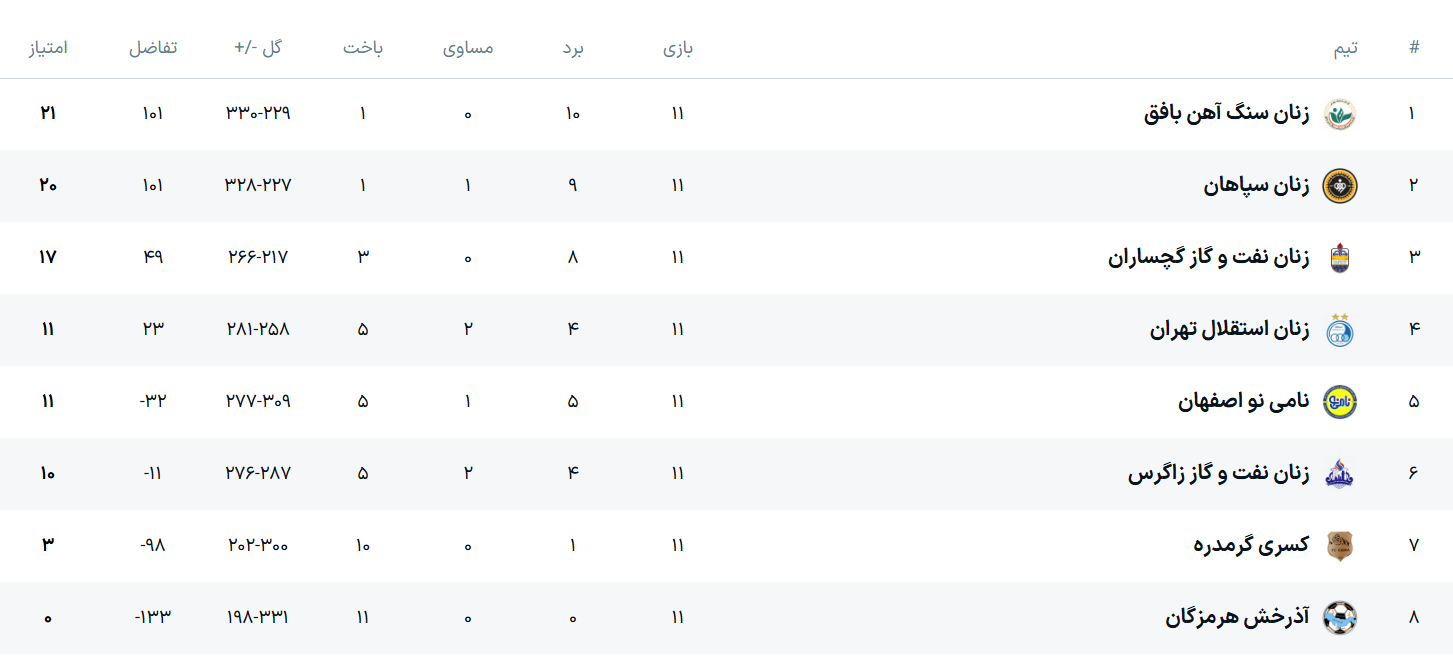Image resolution: width=1453 pixels, height=663 pixels.
Task: Open the نامی نو اصفهان team page
Action: point(1243,402)
